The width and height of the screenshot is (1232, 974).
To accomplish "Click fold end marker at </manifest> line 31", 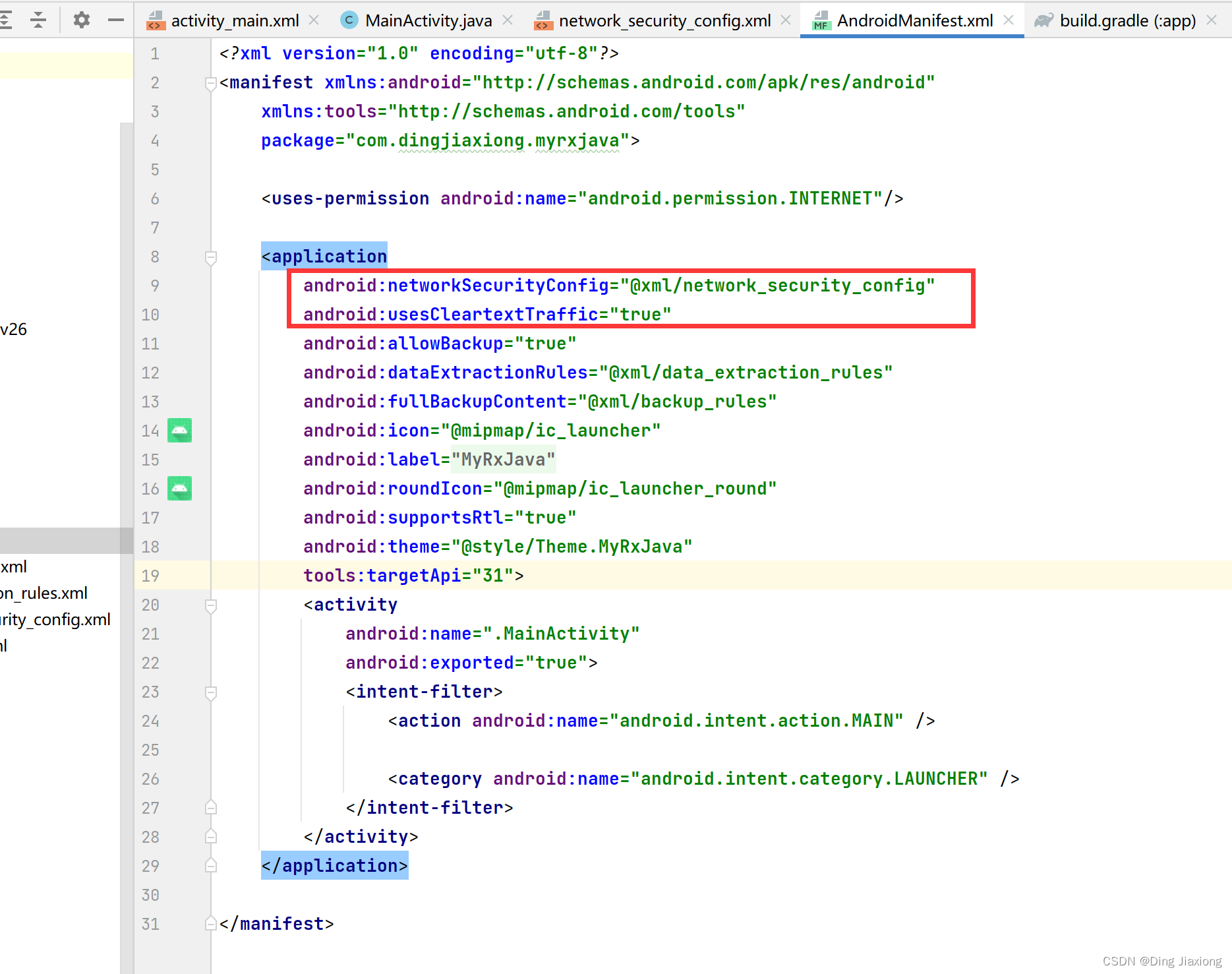I will [x=211, y=923].
